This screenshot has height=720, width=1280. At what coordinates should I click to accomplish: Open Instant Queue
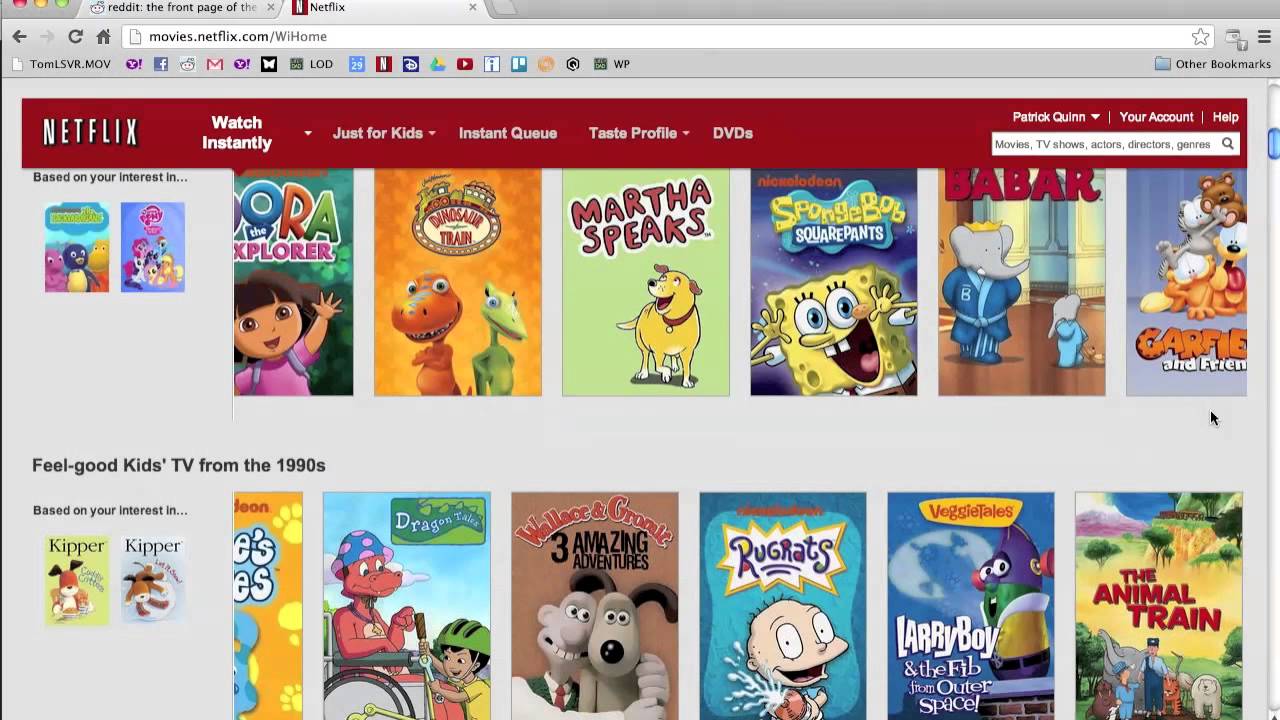coord(508,133)
